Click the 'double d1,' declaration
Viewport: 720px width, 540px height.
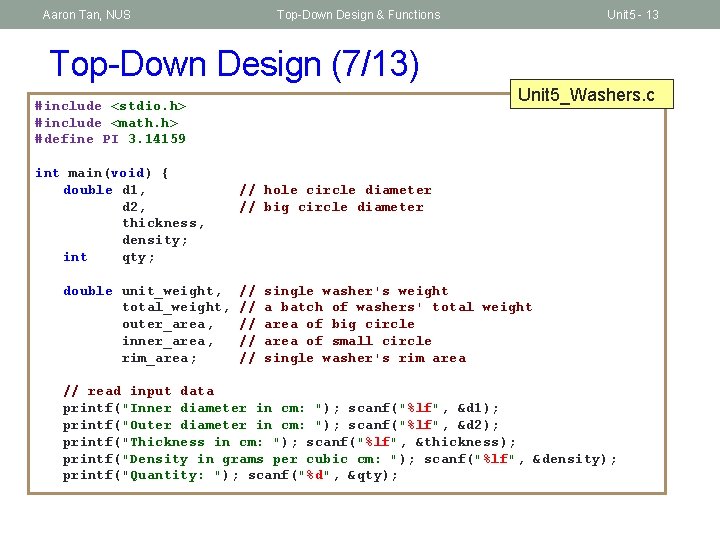(104, 190)
